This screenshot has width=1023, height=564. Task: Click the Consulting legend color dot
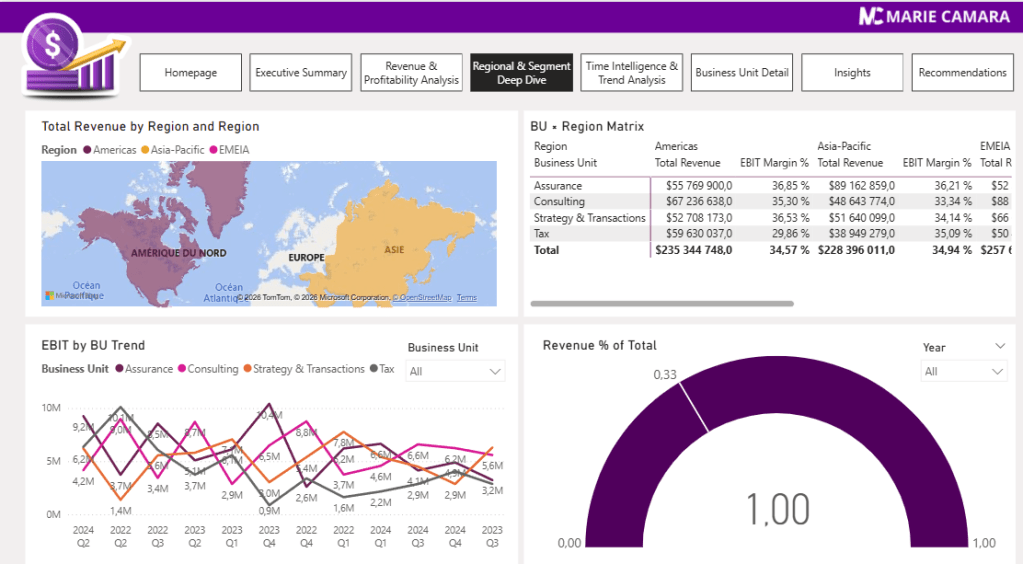click(182, 369)
